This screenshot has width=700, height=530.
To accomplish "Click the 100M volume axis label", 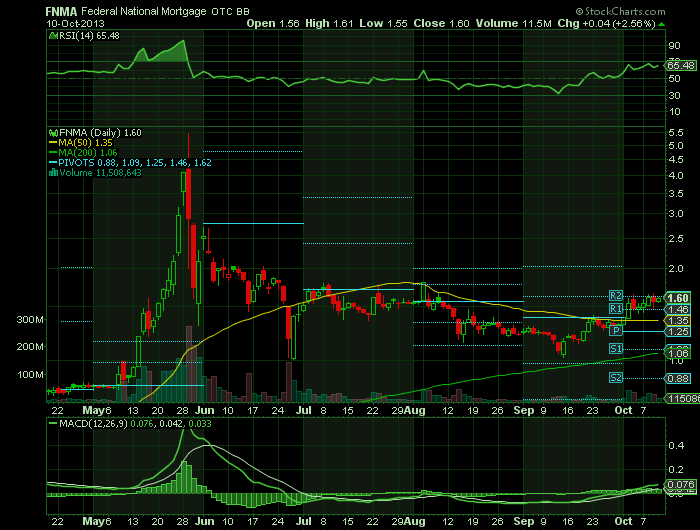I will point(30,375).
